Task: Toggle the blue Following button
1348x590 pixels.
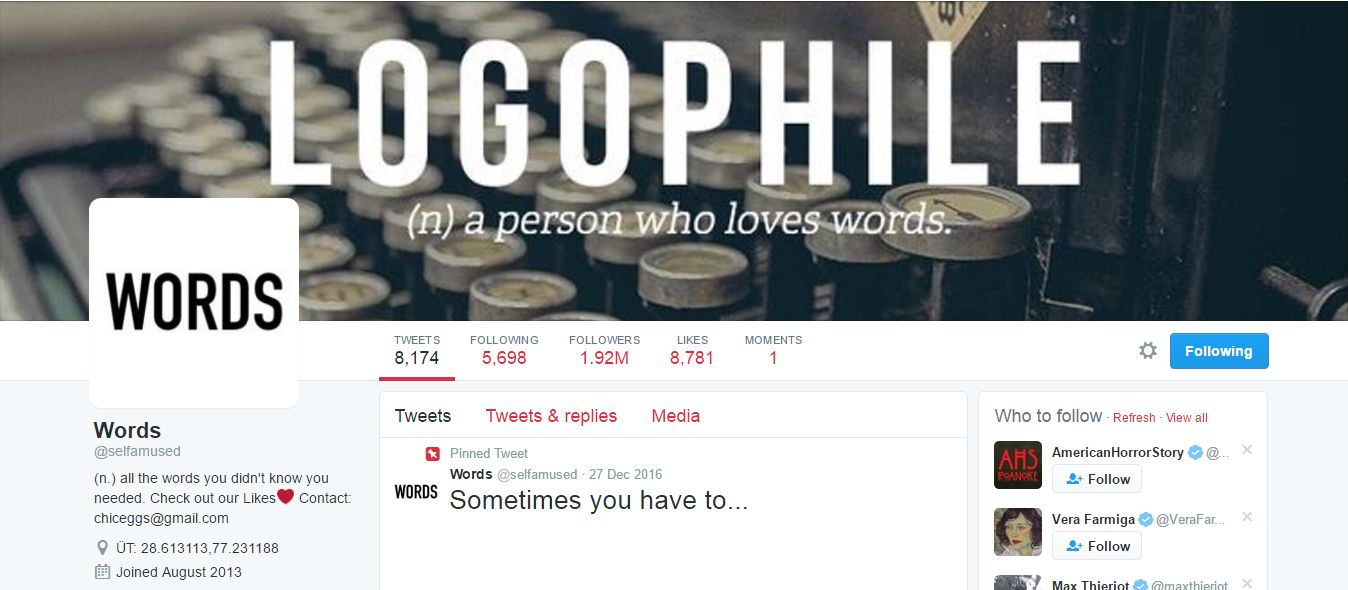Action: point(1219,351)
